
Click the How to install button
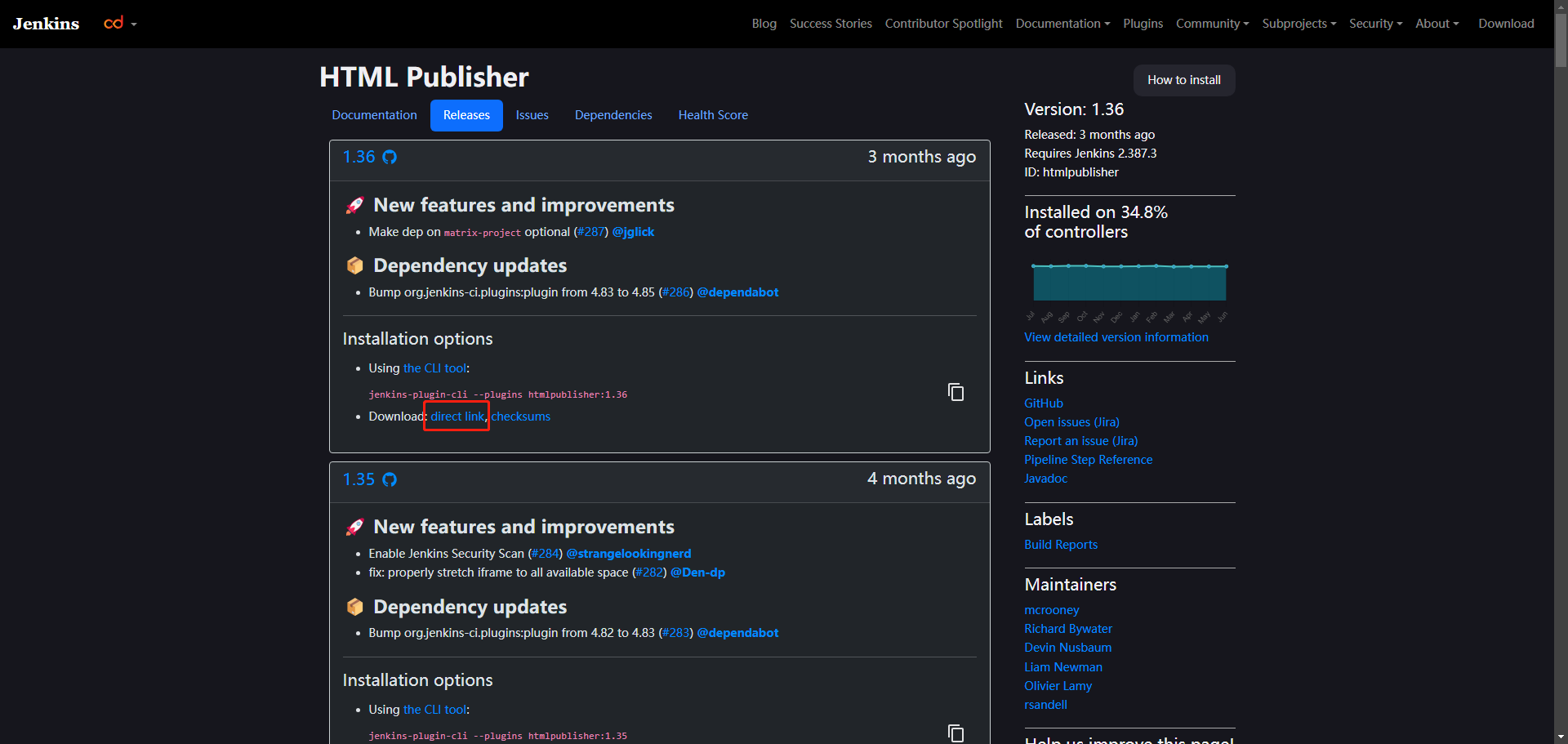[x=1183, y=80]
